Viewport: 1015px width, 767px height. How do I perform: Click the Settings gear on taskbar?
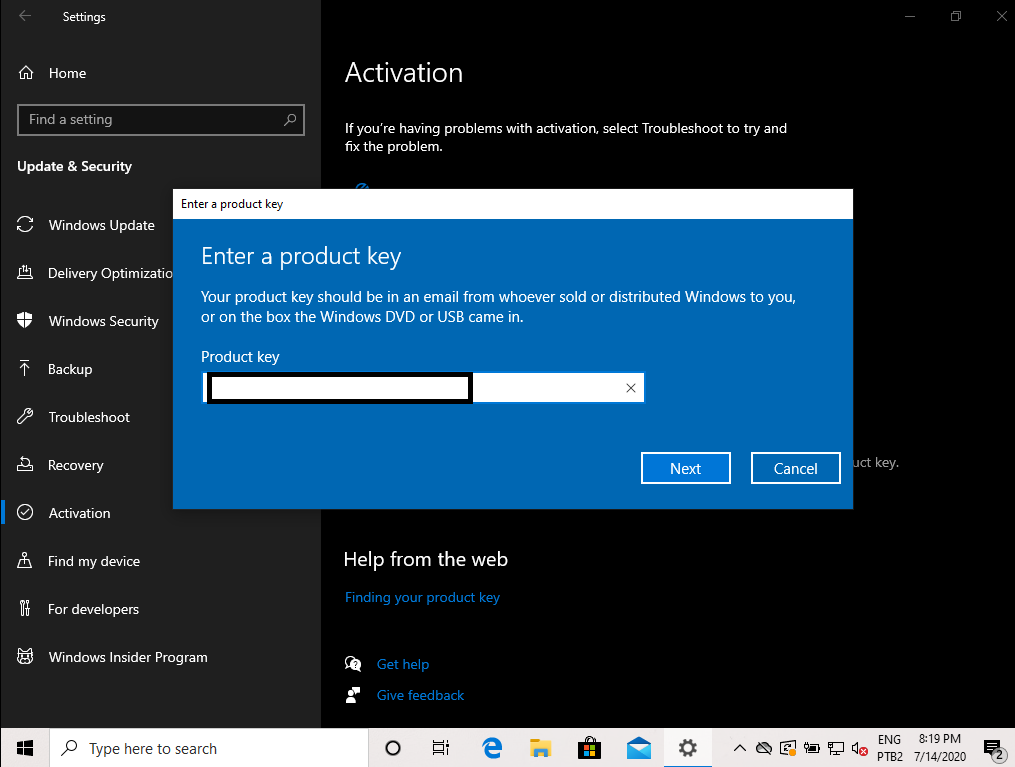coord(687,748)
